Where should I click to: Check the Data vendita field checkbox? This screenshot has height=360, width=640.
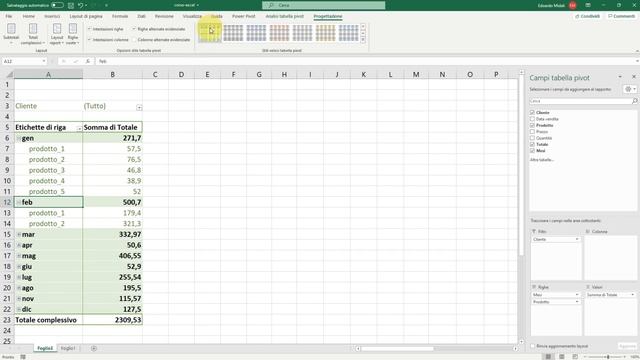coord(532,119)
